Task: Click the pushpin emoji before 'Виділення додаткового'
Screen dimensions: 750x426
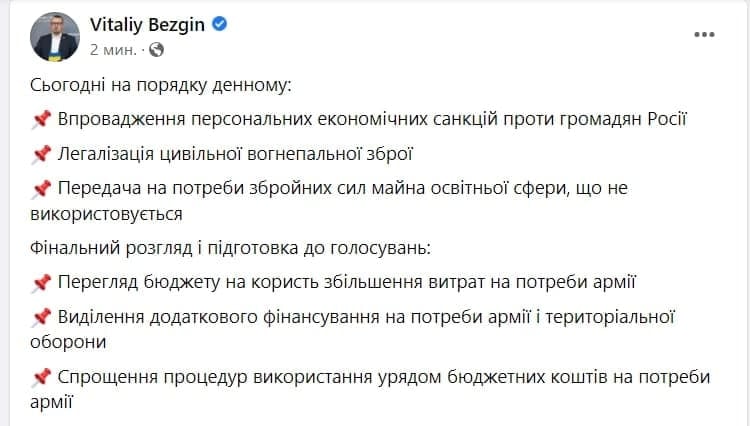Action: point(41,317)
